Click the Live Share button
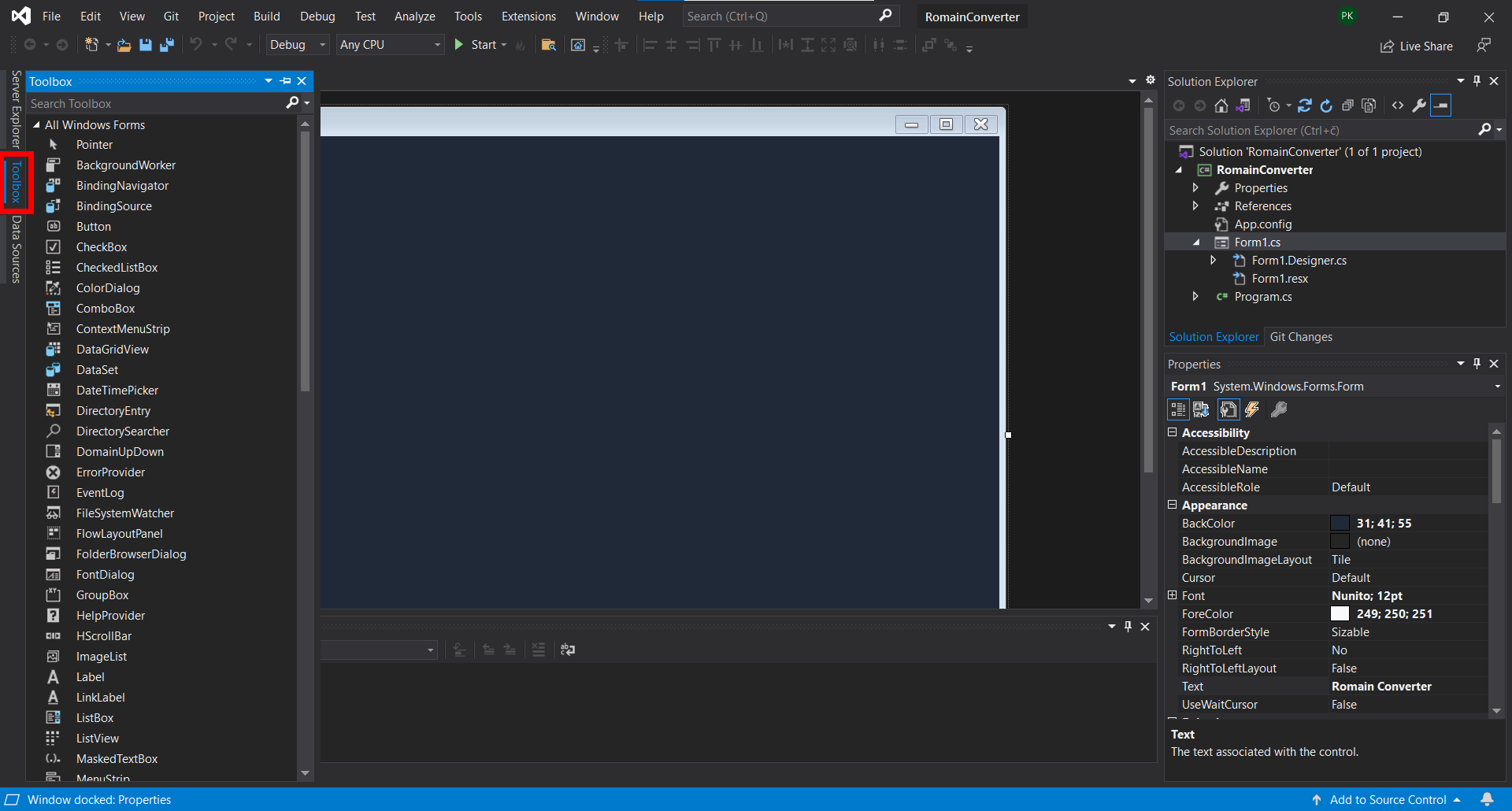 pyautogui.click(x=1417, y=46)
